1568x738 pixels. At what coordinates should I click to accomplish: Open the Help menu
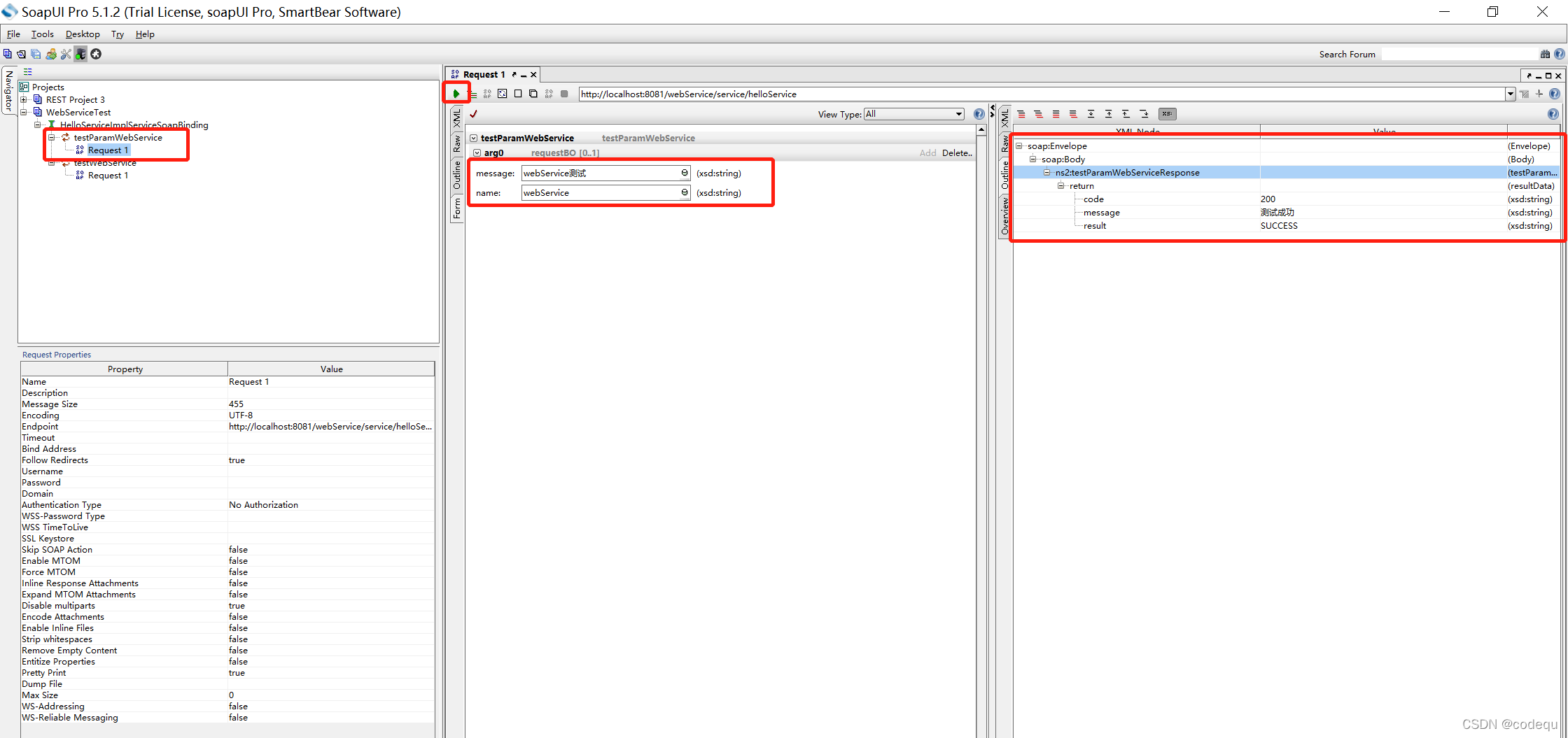(x=145, y=34)
